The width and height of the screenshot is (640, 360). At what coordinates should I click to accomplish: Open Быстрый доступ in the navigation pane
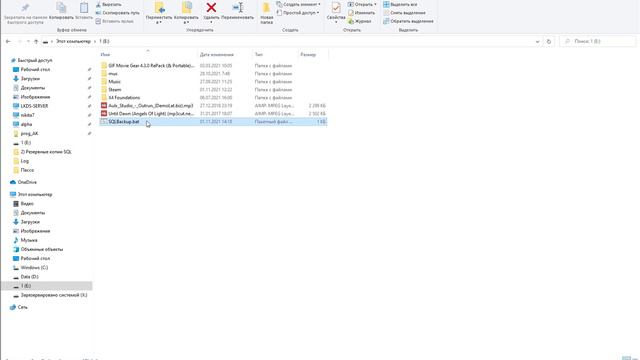tap(35, 60)
